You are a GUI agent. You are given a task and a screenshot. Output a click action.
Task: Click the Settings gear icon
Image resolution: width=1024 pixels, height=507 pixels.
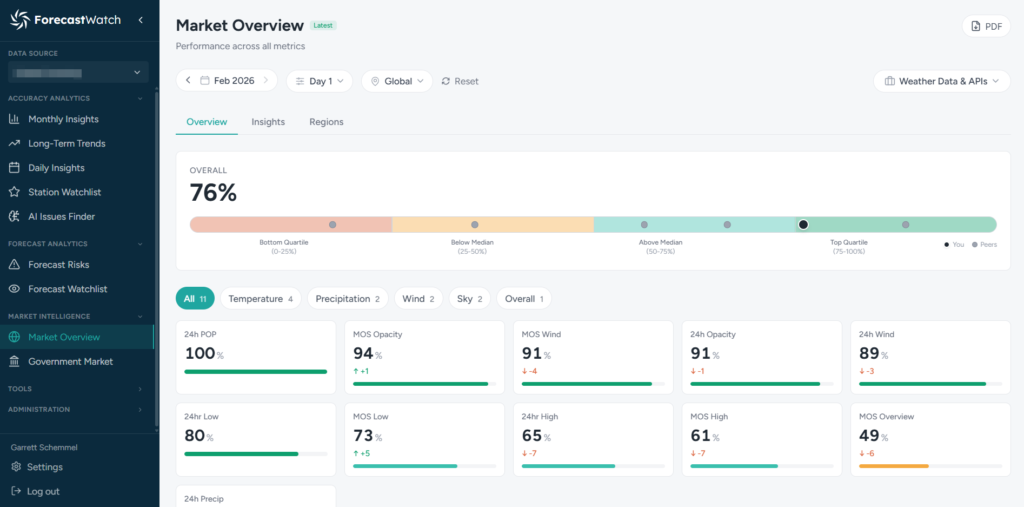(x=16, y=467)
